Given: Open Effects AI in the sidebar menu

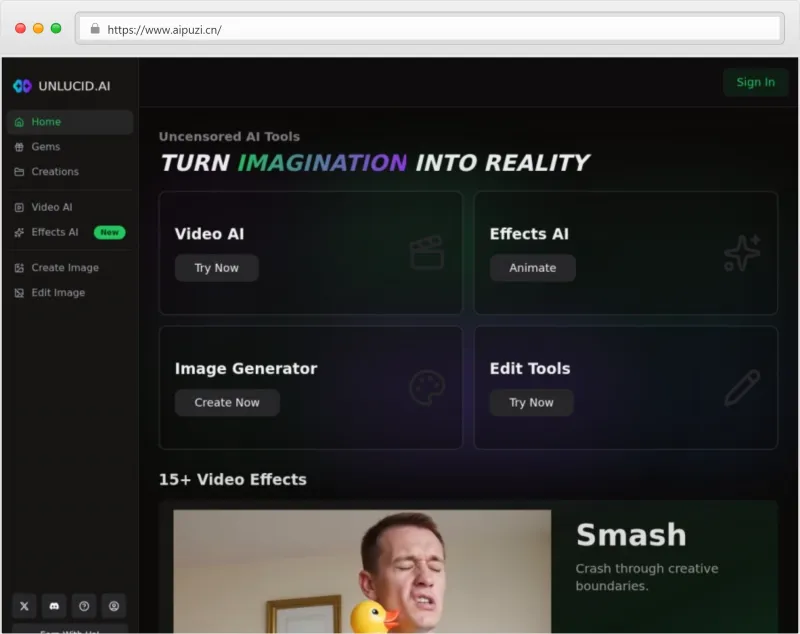Looking at the screenshot, I should tap(54, 232).
